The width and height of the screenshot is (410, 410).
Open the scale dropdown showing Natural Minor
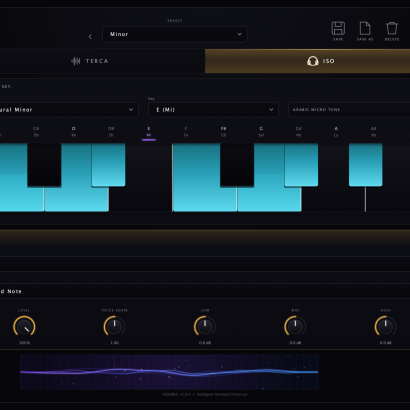(x=68, y=110)
